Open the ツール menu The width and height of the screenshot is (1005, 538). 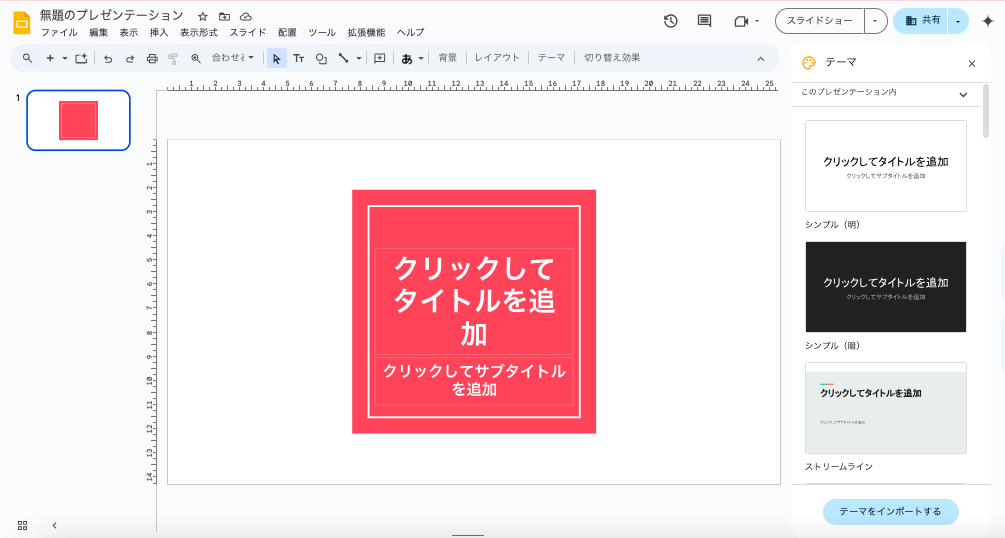(x=322, y=33)
